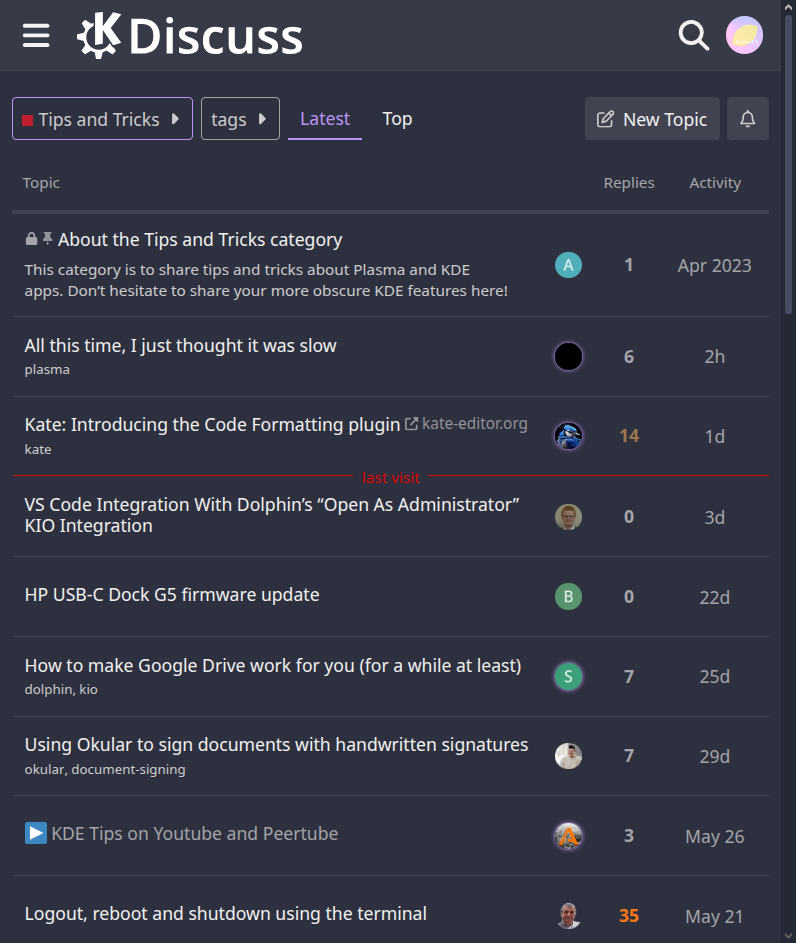Open 'KDE Tips on Youtube and Peertube'
This screenshot has width=796, height=943.
click(x=195, y=834)
